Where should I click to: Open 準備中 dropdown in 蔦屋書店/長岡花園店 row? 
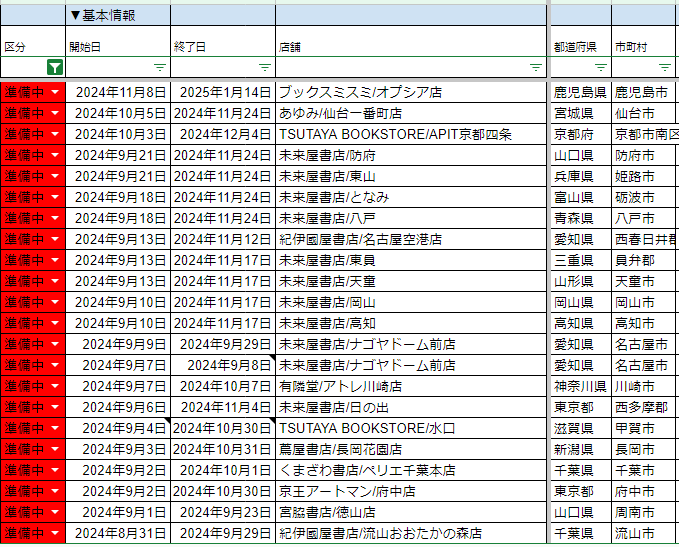[x=55, y=449]
